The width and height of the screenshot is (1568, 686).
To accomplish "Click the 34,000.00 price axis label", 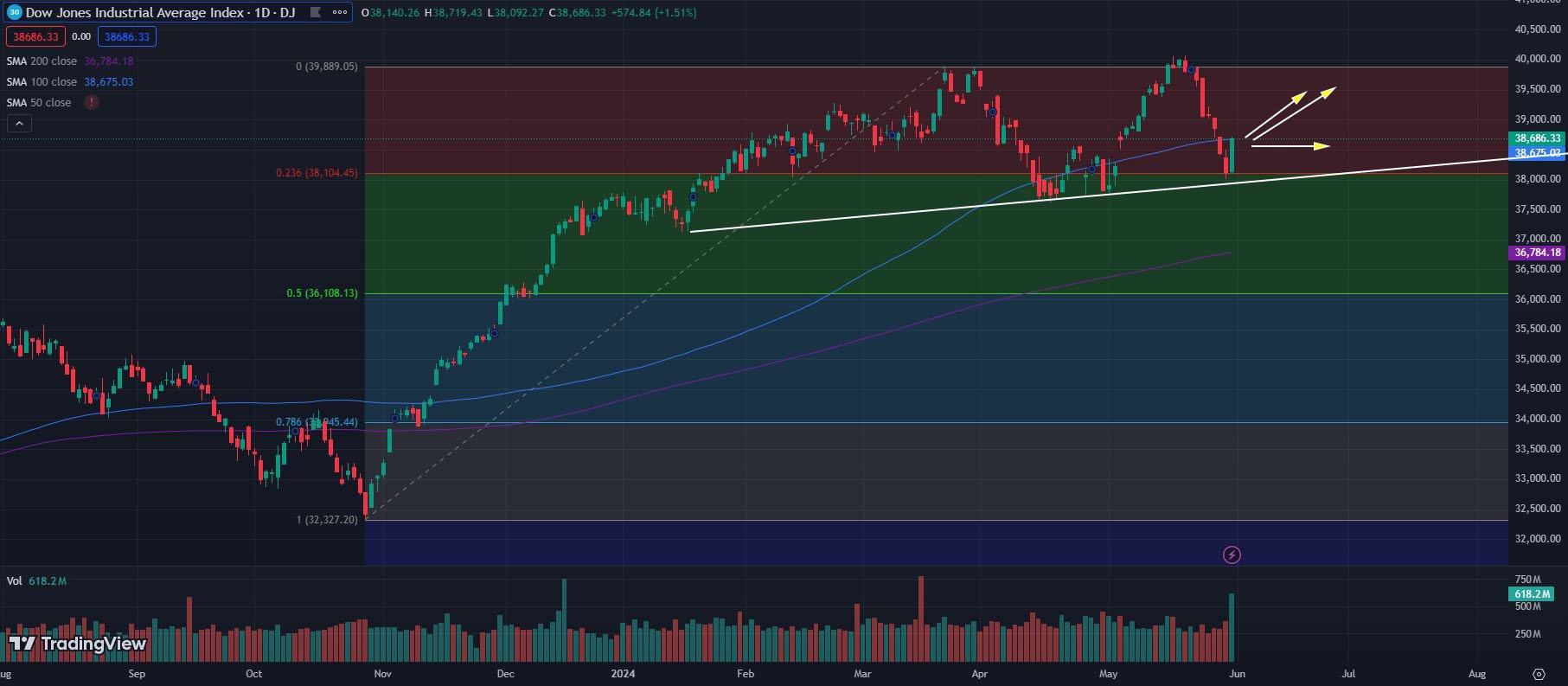I will click(x=1538, y=419).
